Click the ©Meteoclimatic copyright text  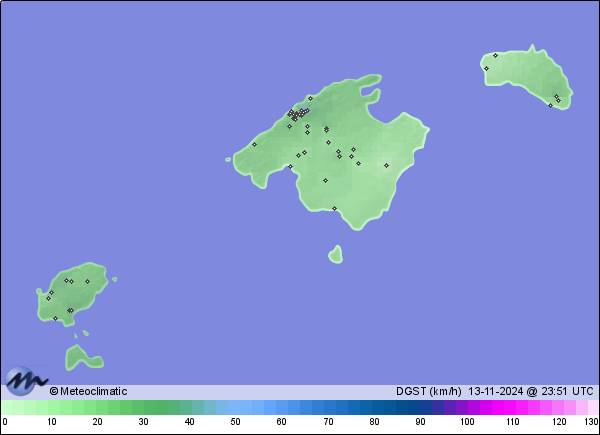click(88, 391)
